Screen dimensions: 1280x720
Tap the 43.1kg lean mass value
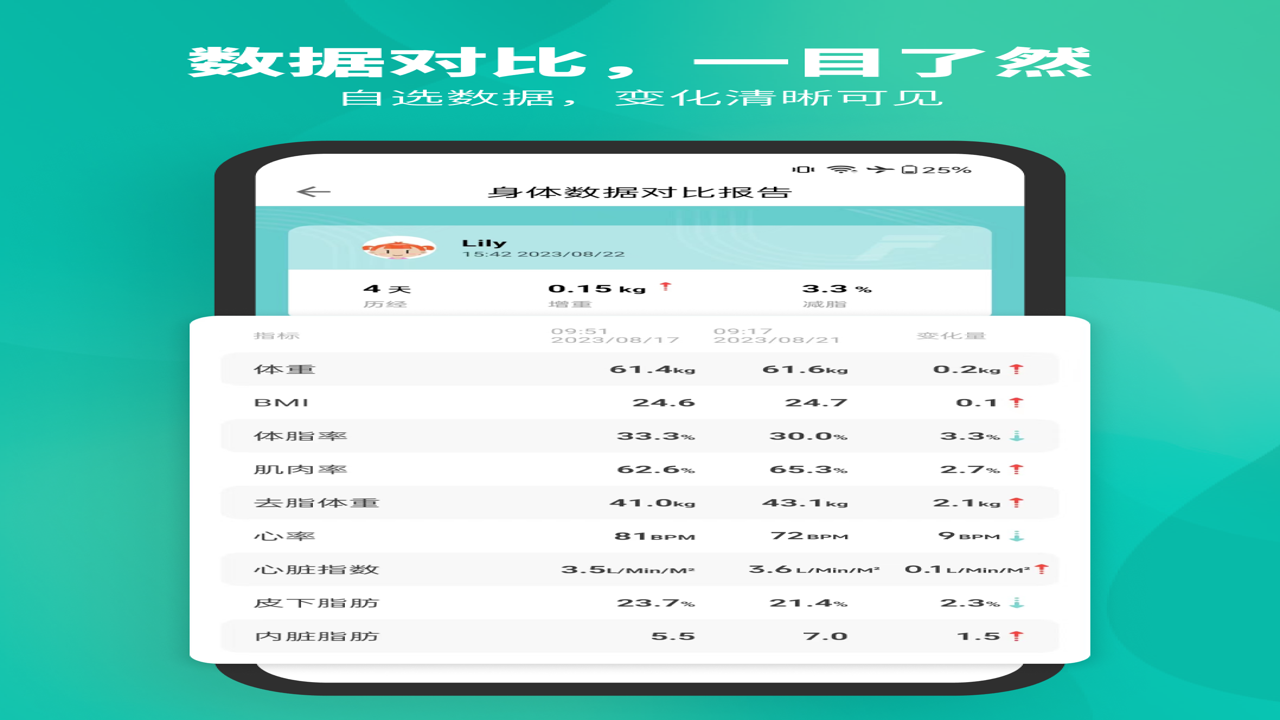pyautogui.click(x=805, y=502)
